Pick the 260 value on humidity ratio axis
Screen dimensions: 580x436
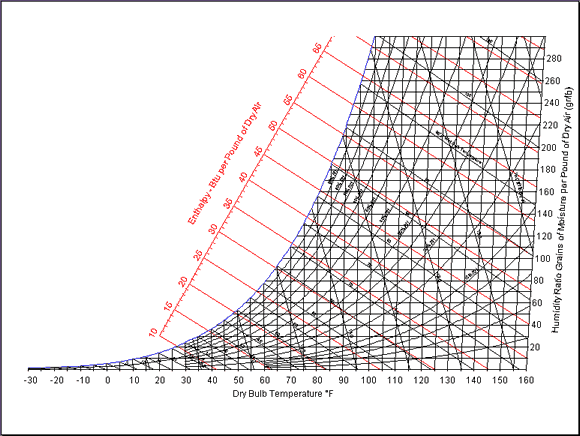[x=553, y=81]
